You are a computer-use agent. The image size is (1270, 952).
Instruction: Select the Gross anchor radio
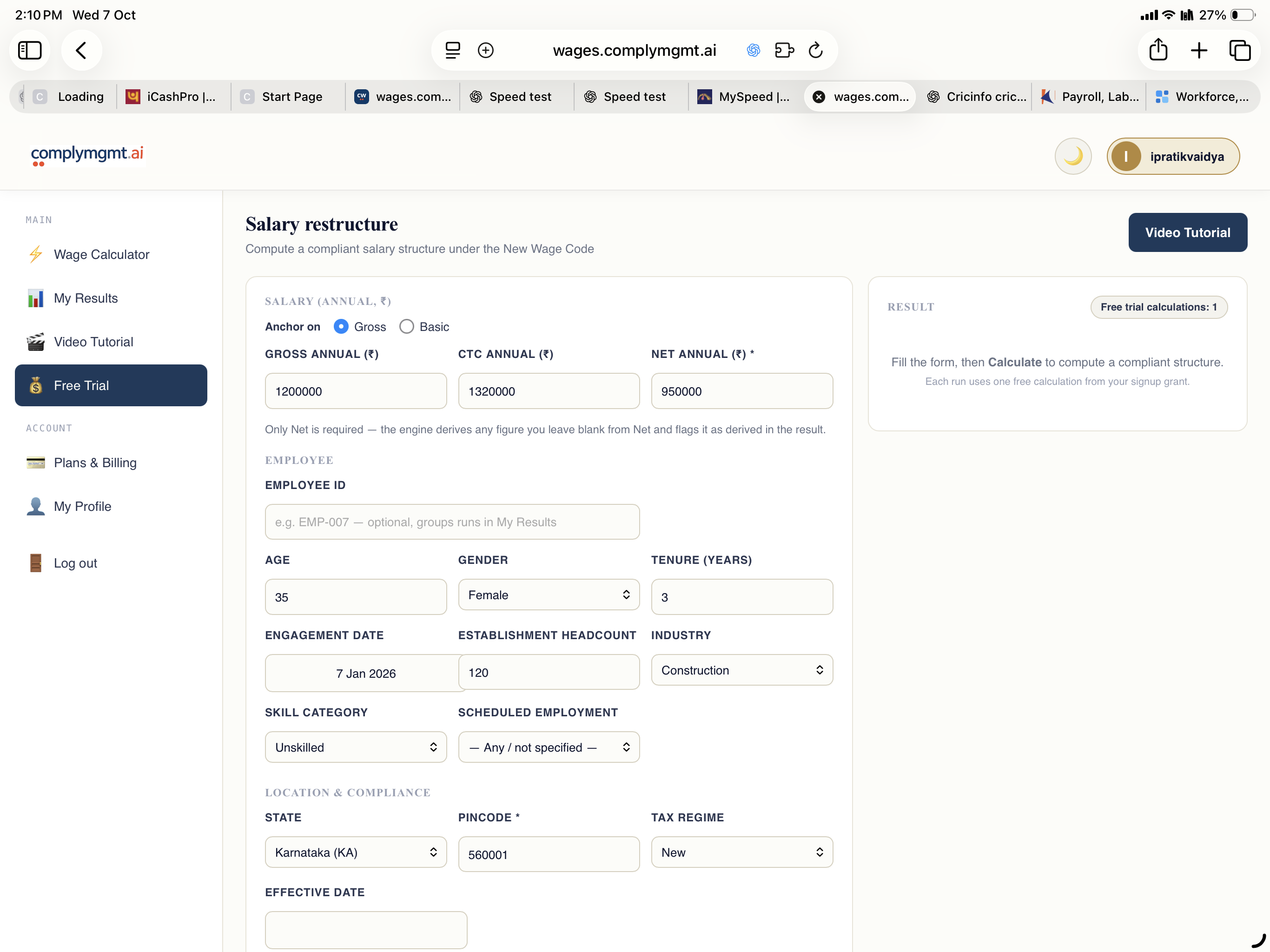point(341,327)
